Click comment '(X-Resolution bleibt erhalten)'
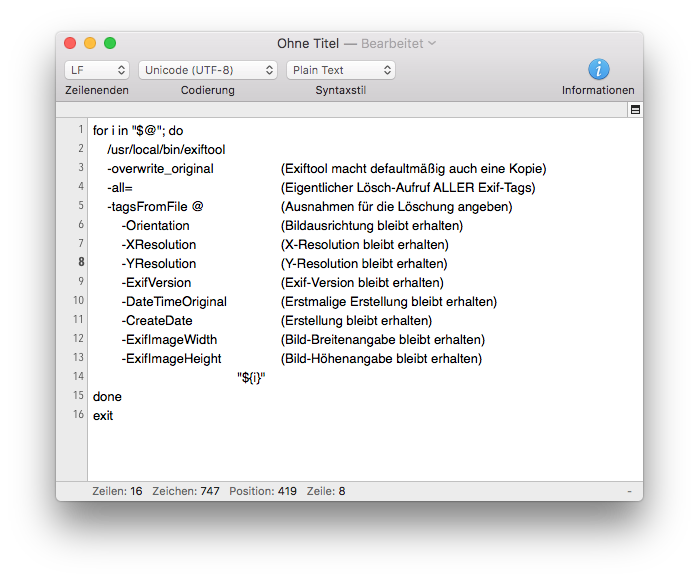 point(365,244)
